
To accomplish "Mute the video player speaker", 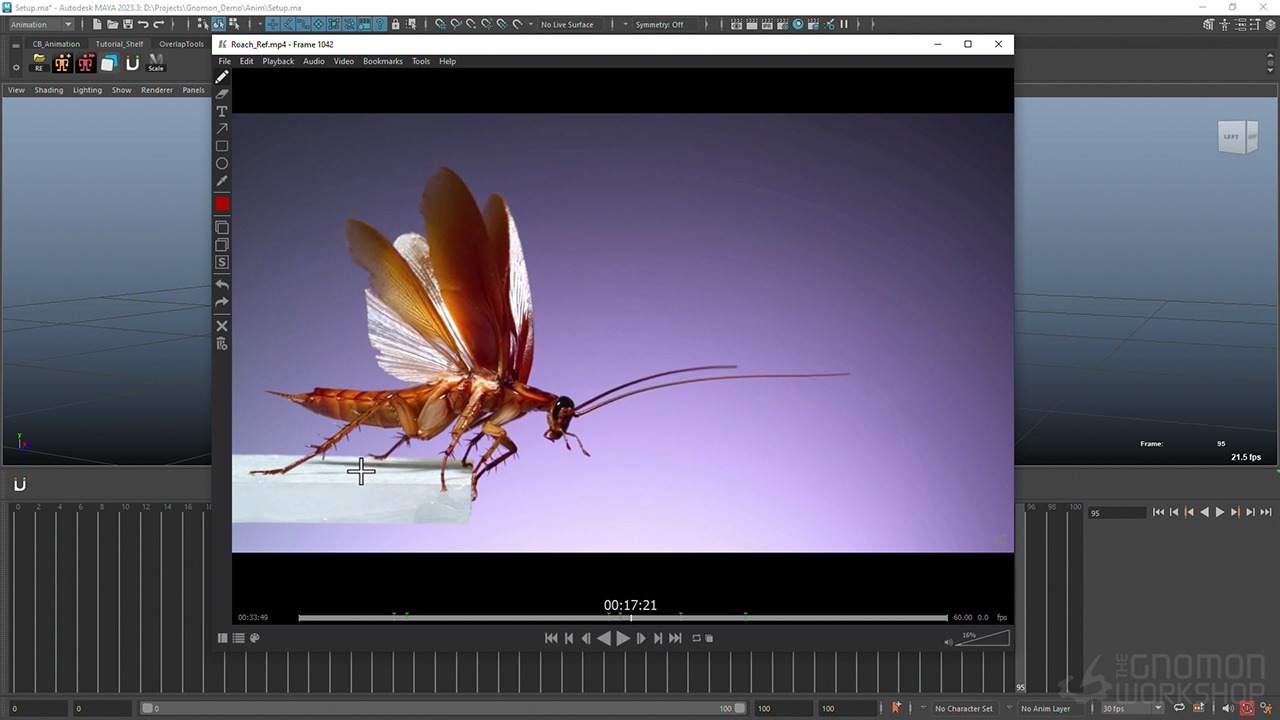I will [x=948, y=642].
